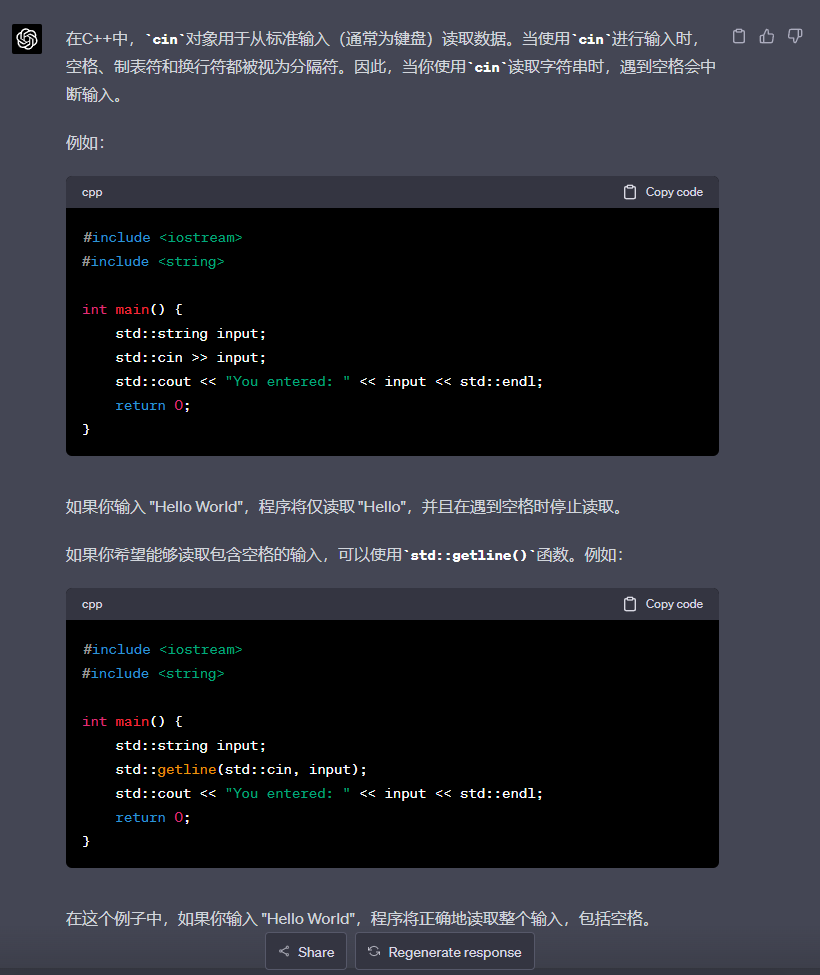Click 'std::getline(std::cin, input);' code line
This screenshot has width=820, height=975.
pos(241,769)
